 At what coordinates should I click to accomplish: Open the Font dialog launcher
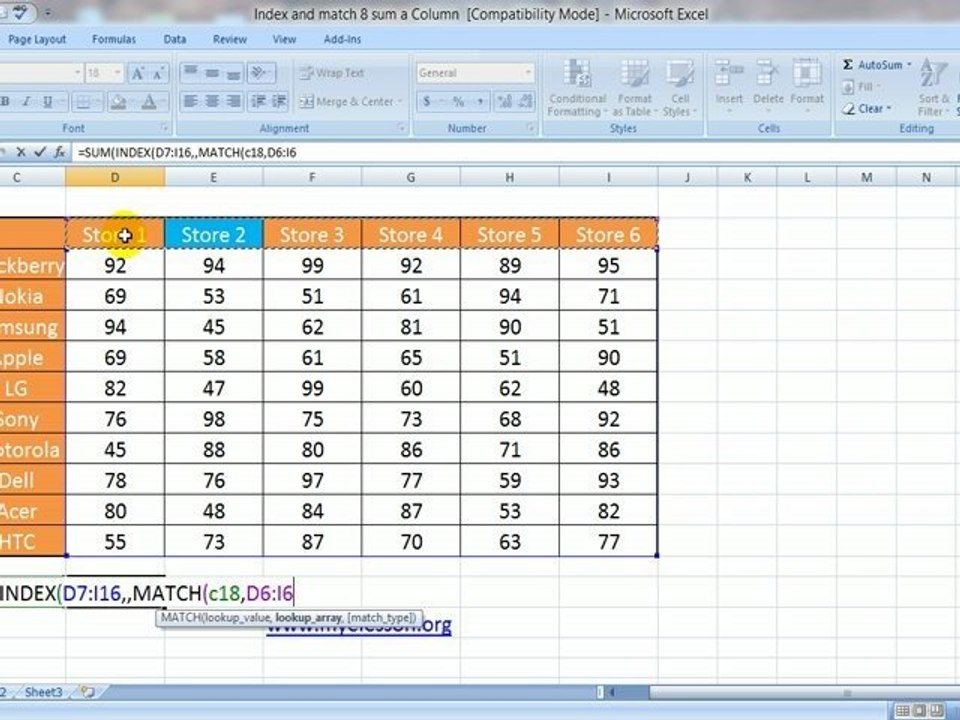pyautogui.click(x=164, y=128)
